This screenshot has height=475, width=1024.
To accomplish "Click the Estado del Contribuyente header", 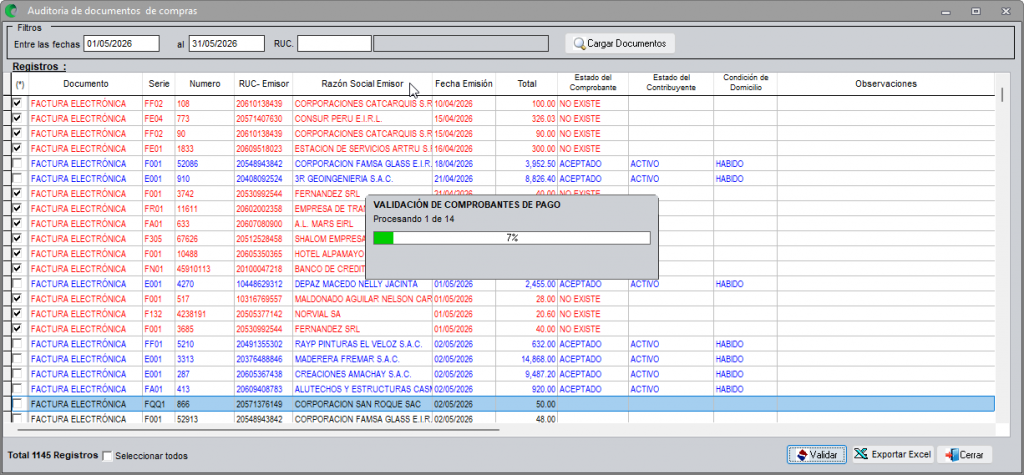I will tap(671, 82).
